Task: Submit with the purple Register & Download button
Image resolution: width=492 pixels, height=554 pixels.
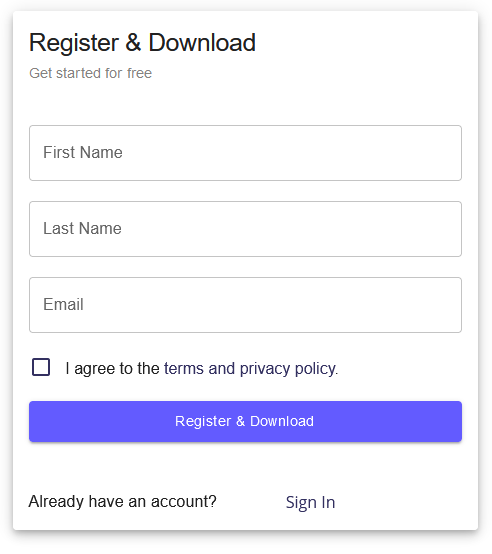Action: (x=245, y=421)
